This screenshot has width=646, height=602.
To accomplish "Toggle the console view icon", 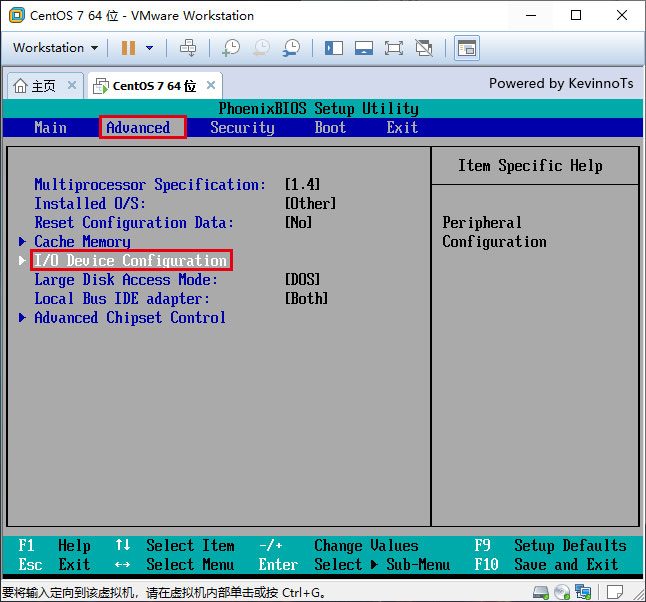I will click(x=467, y=48).
